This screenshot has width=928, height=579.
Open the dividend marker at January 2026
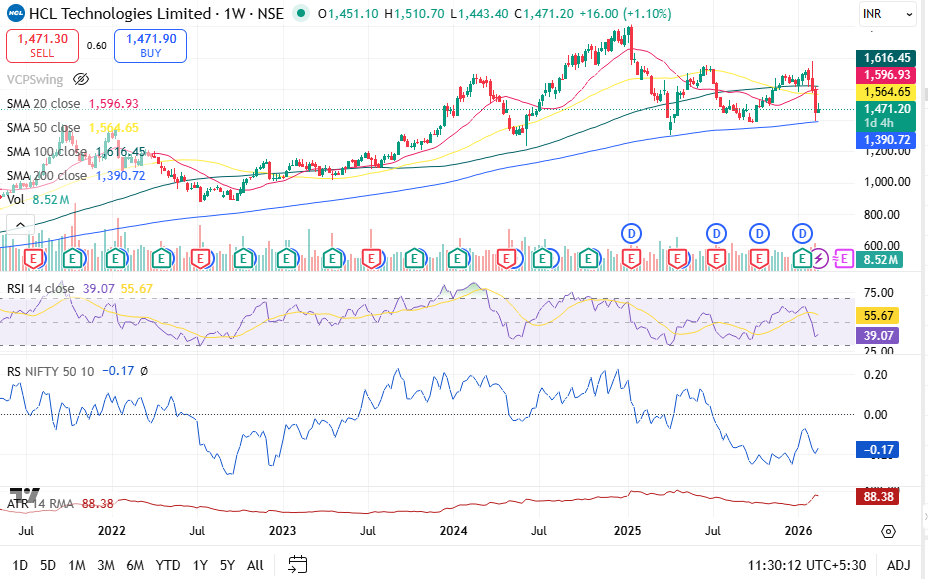(x=803, y=233)
